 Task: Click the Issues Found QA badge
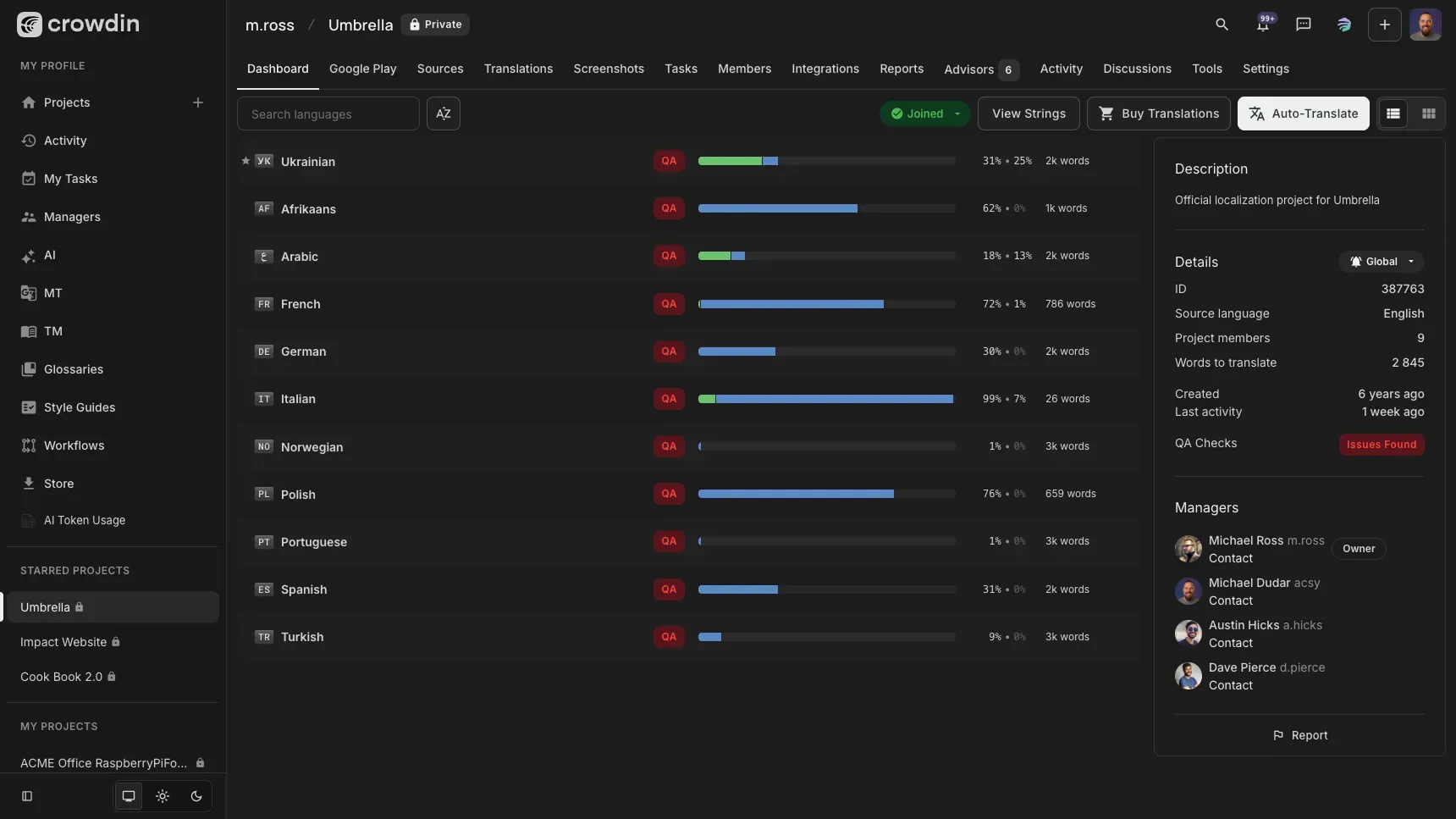(1382, 445)
